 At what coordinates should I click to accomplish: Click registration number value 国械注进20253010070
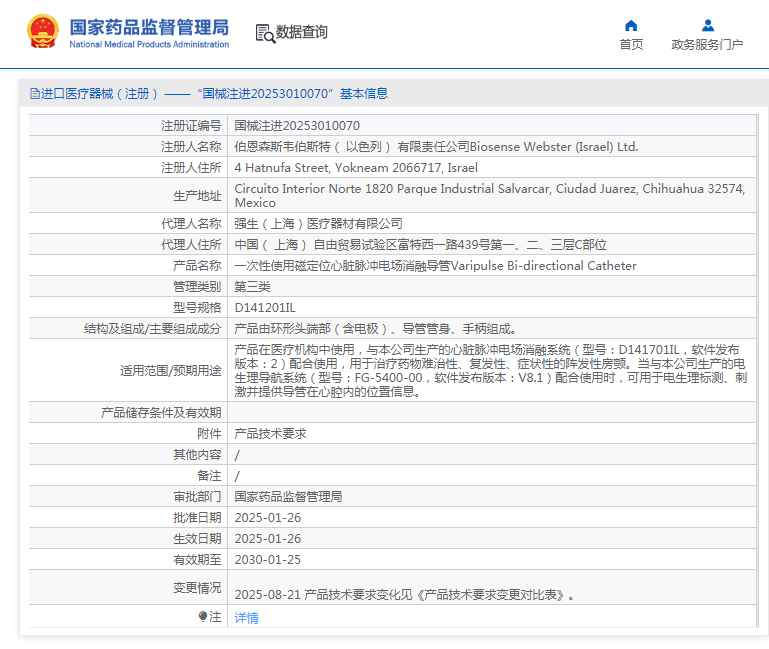pyautogui.click(x=297, y=126)
